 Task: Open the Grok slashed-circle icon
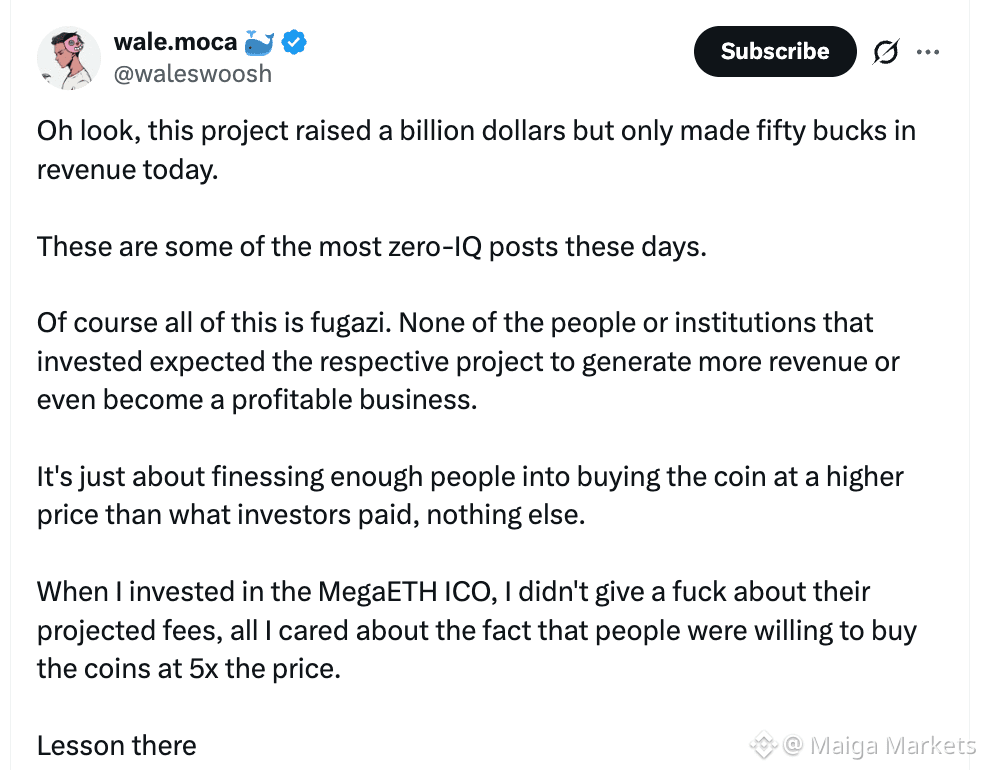(x=885, y=51)
